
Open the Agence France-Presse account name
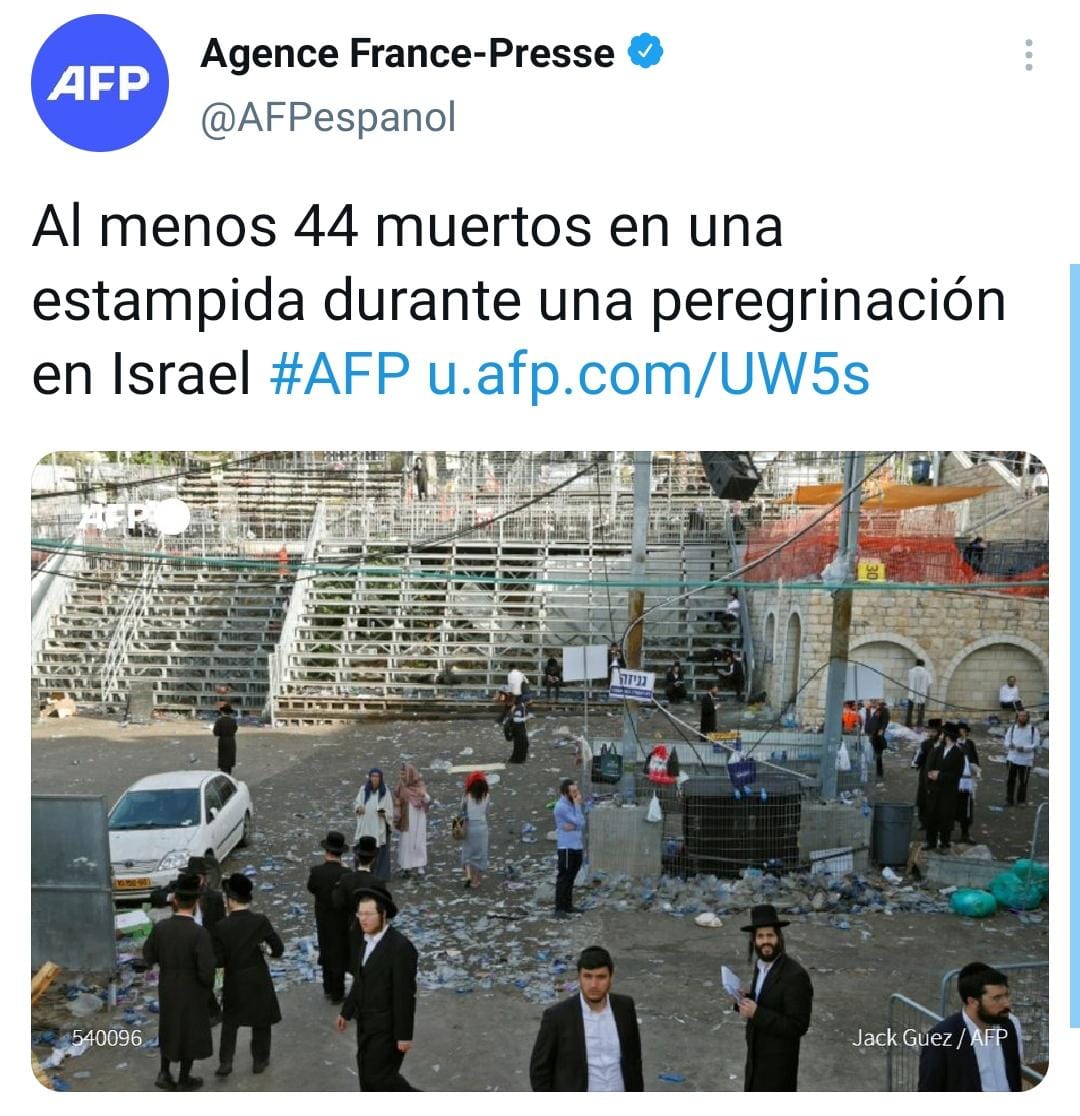(x=407, y=53)
